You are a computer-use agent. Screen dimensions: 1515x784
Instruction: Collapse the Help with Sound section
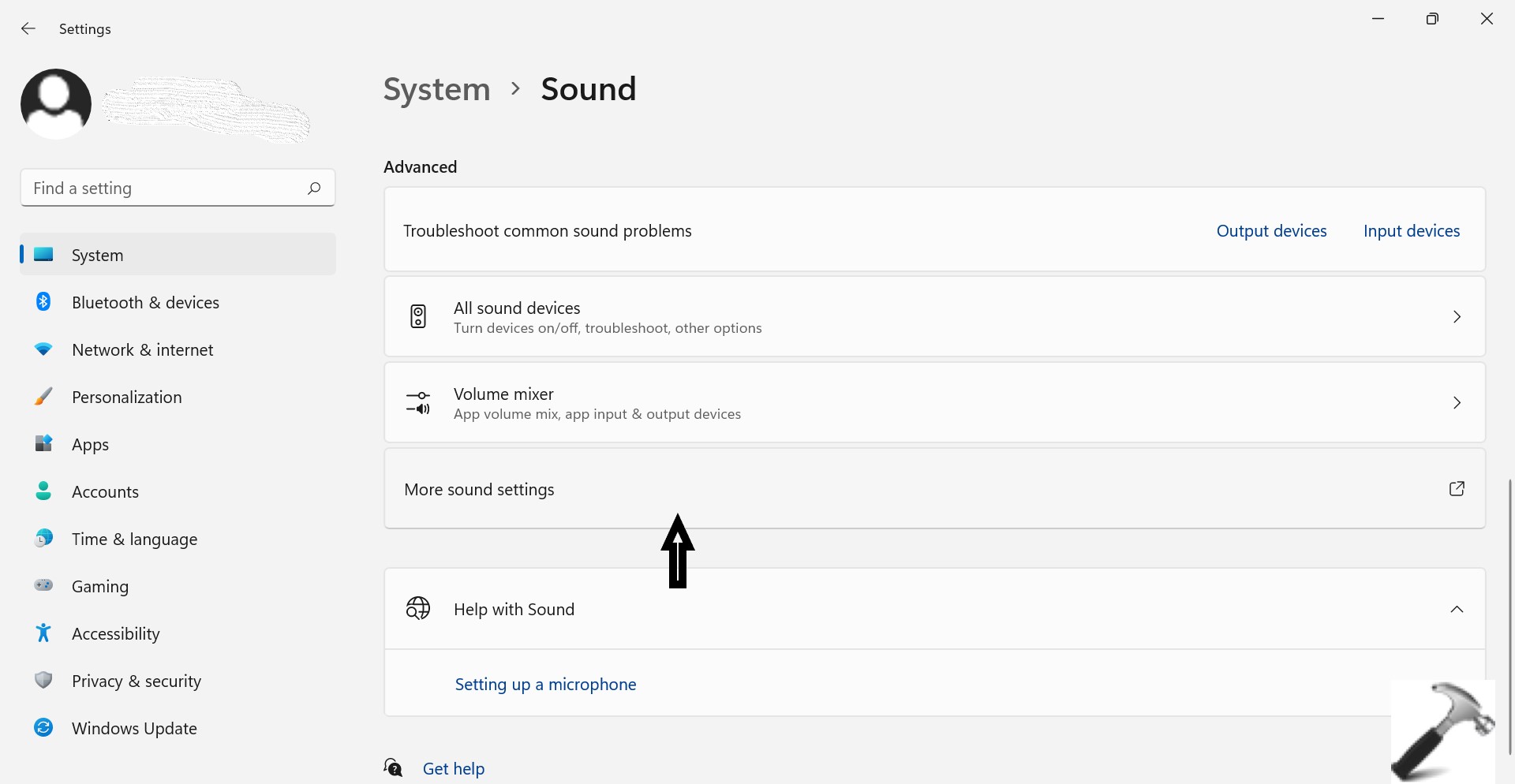pos(1457,610)
